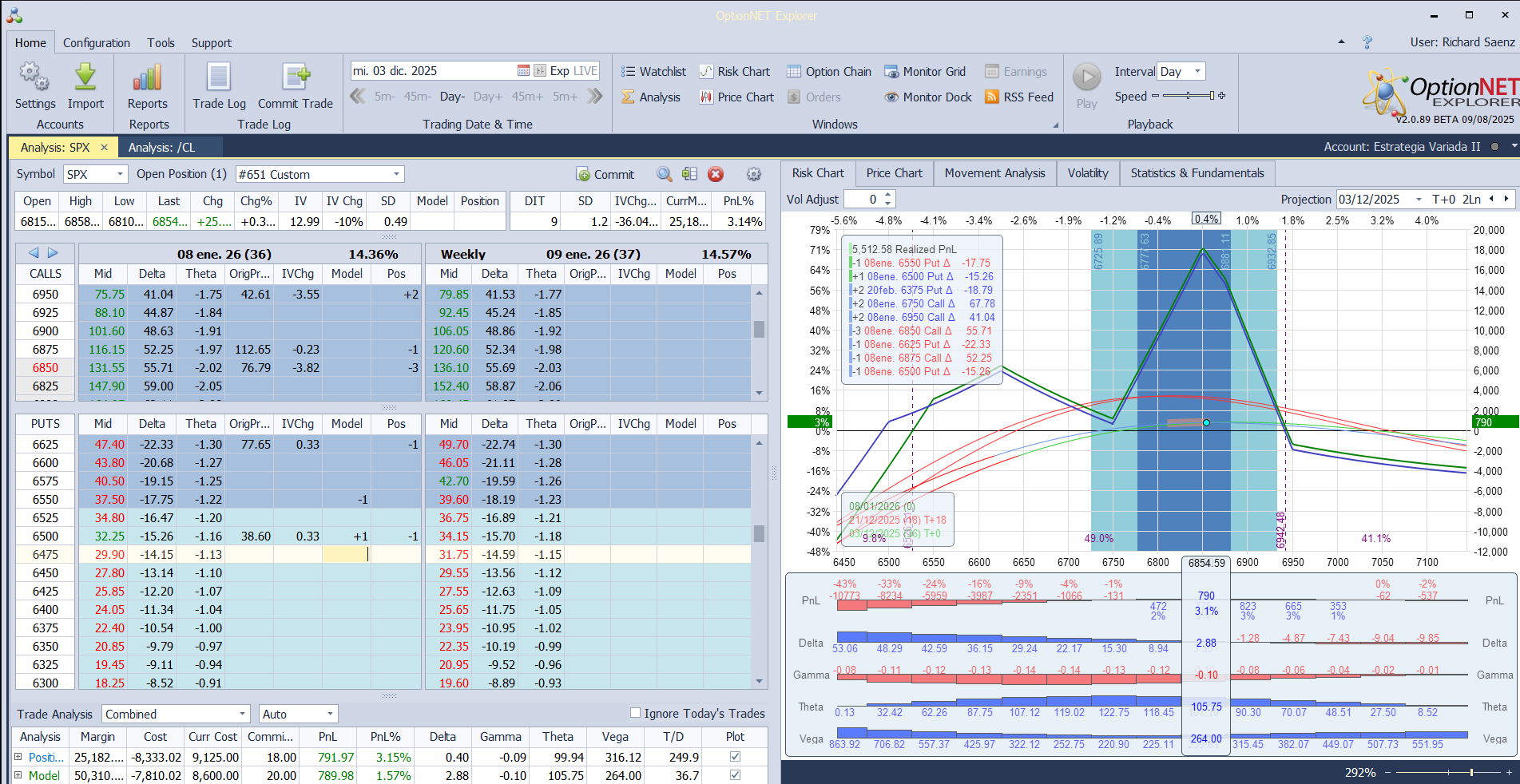Toggle the Ignore Today's Trades checkbox

click(x=636, y=713)
